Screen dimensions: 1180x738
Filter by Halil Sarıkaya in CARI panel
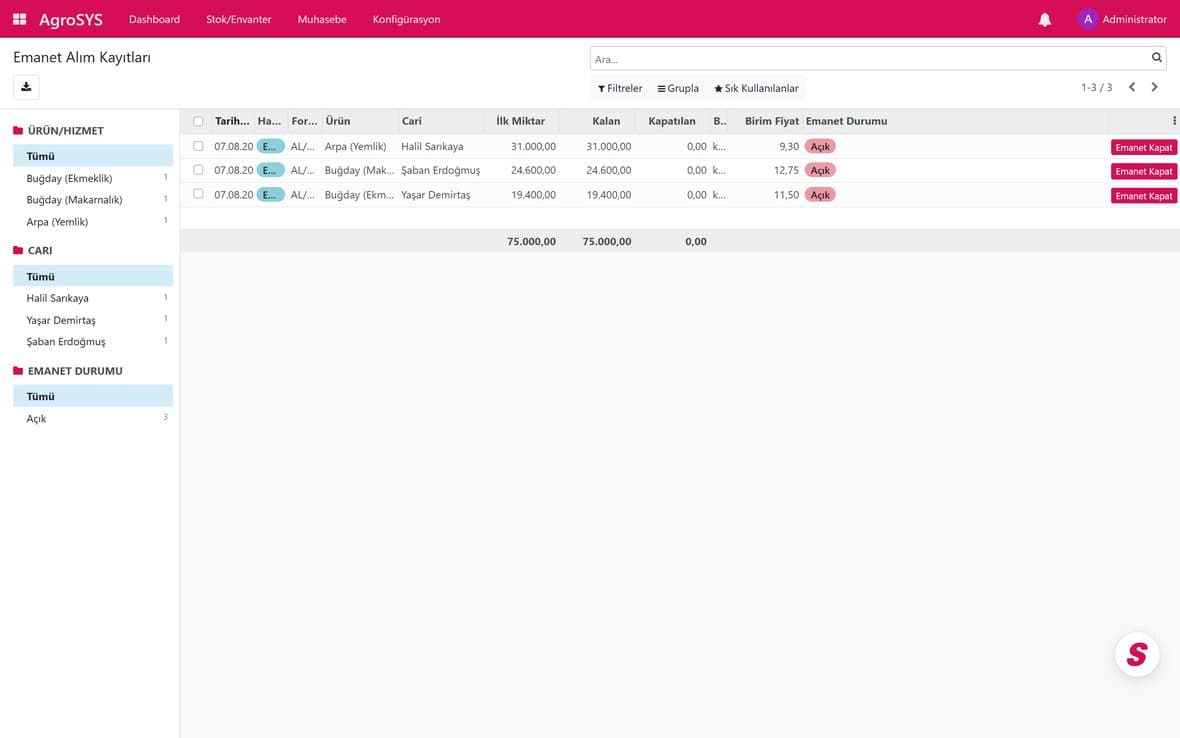93,299
